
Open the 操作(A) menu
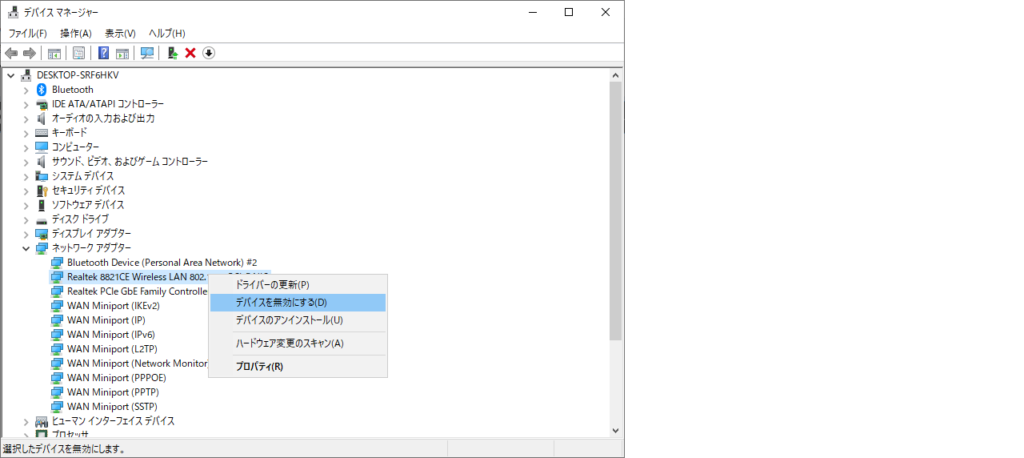(x=76, y=33)
